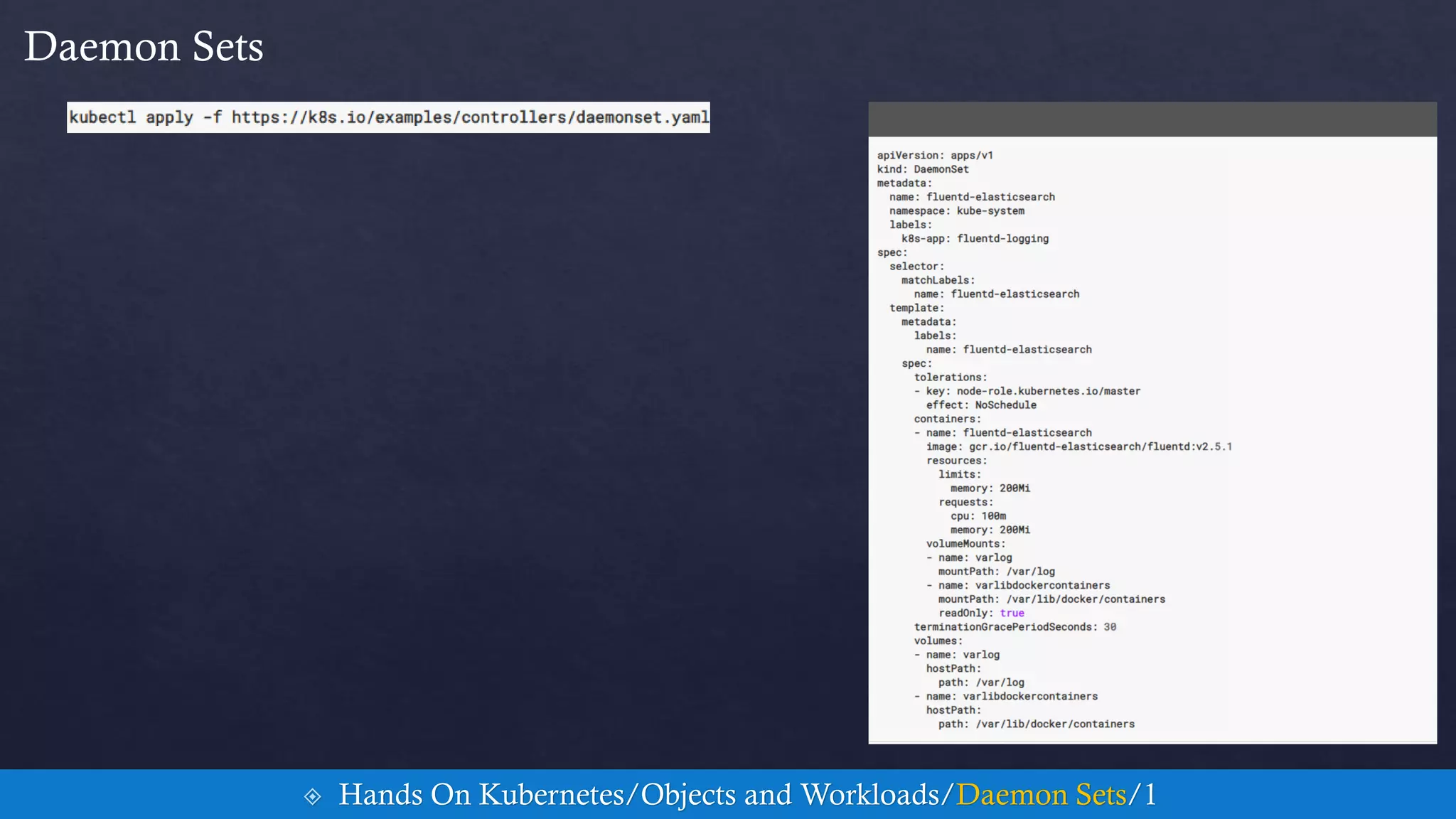This screenshot has width=1456, height=819.
Task: Click the Daemon Sets slide title
Action: click(144, 47)
